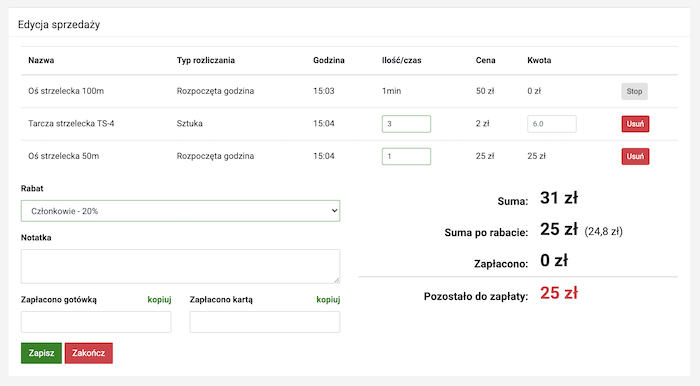Screen dimensions: 700x386
Task: Open the Rabat discount dropdown
Action: click(180, 211)
